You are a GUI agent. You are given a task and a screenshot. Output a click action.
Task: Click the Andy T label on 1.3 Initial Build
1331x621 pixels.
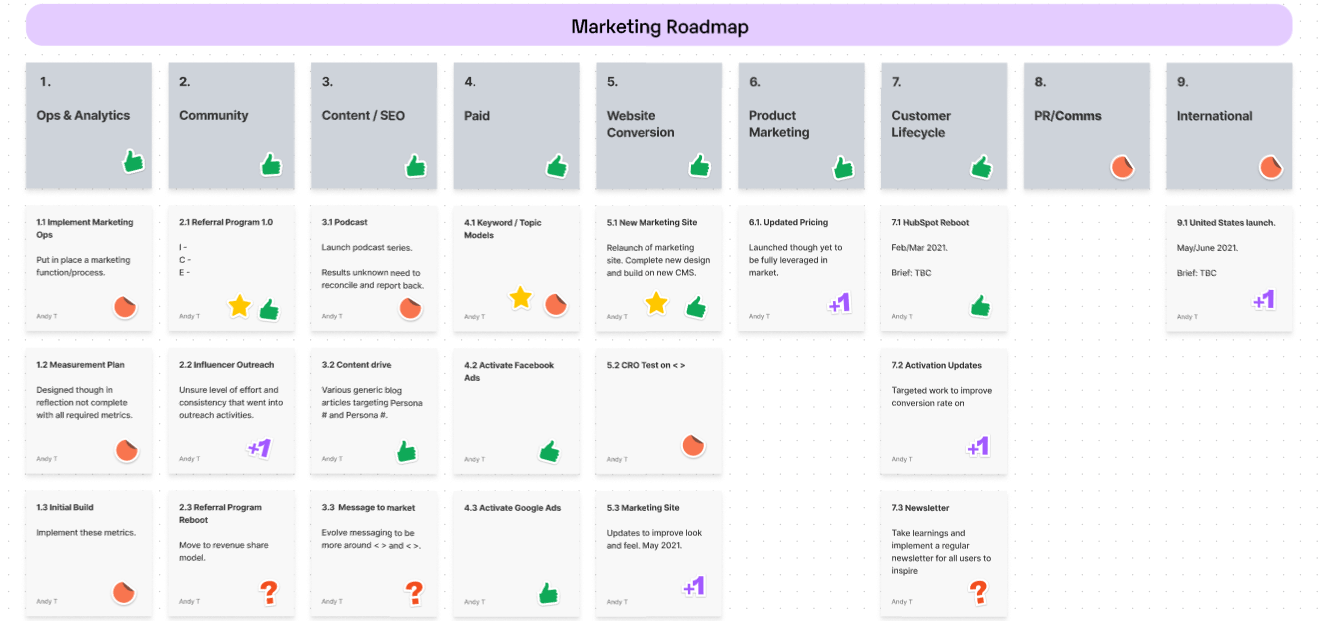(46, 601)
